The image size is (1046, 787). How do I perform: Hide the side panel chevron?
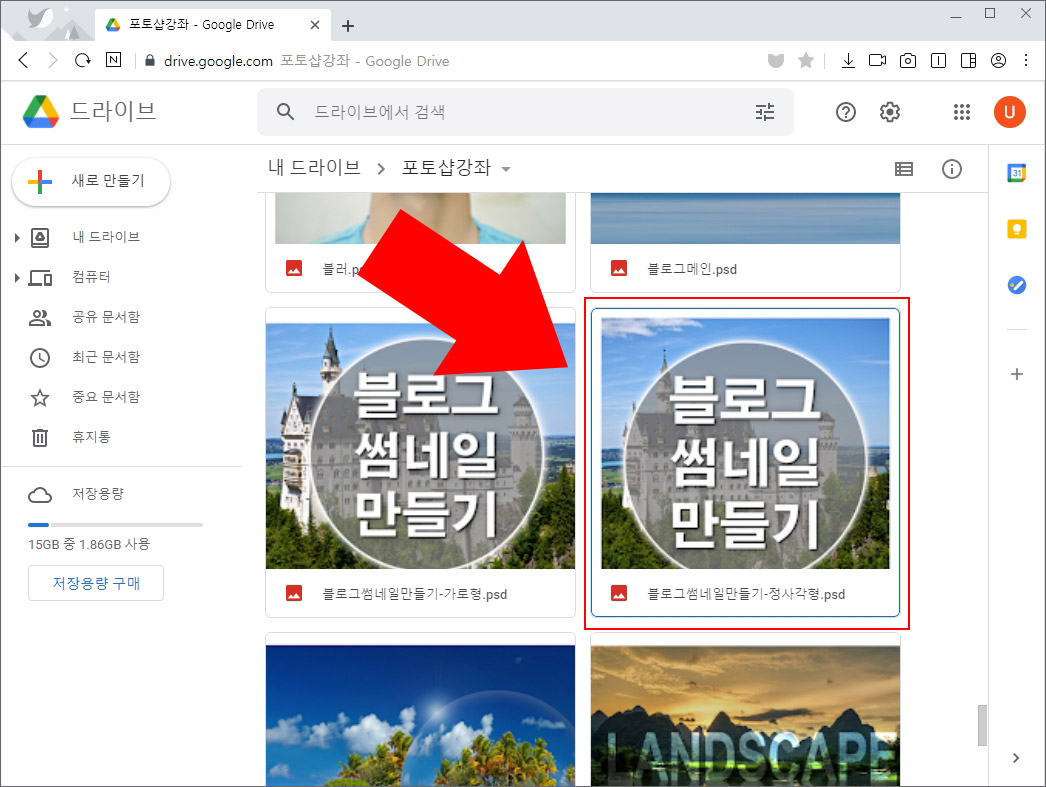point(1015,758)
